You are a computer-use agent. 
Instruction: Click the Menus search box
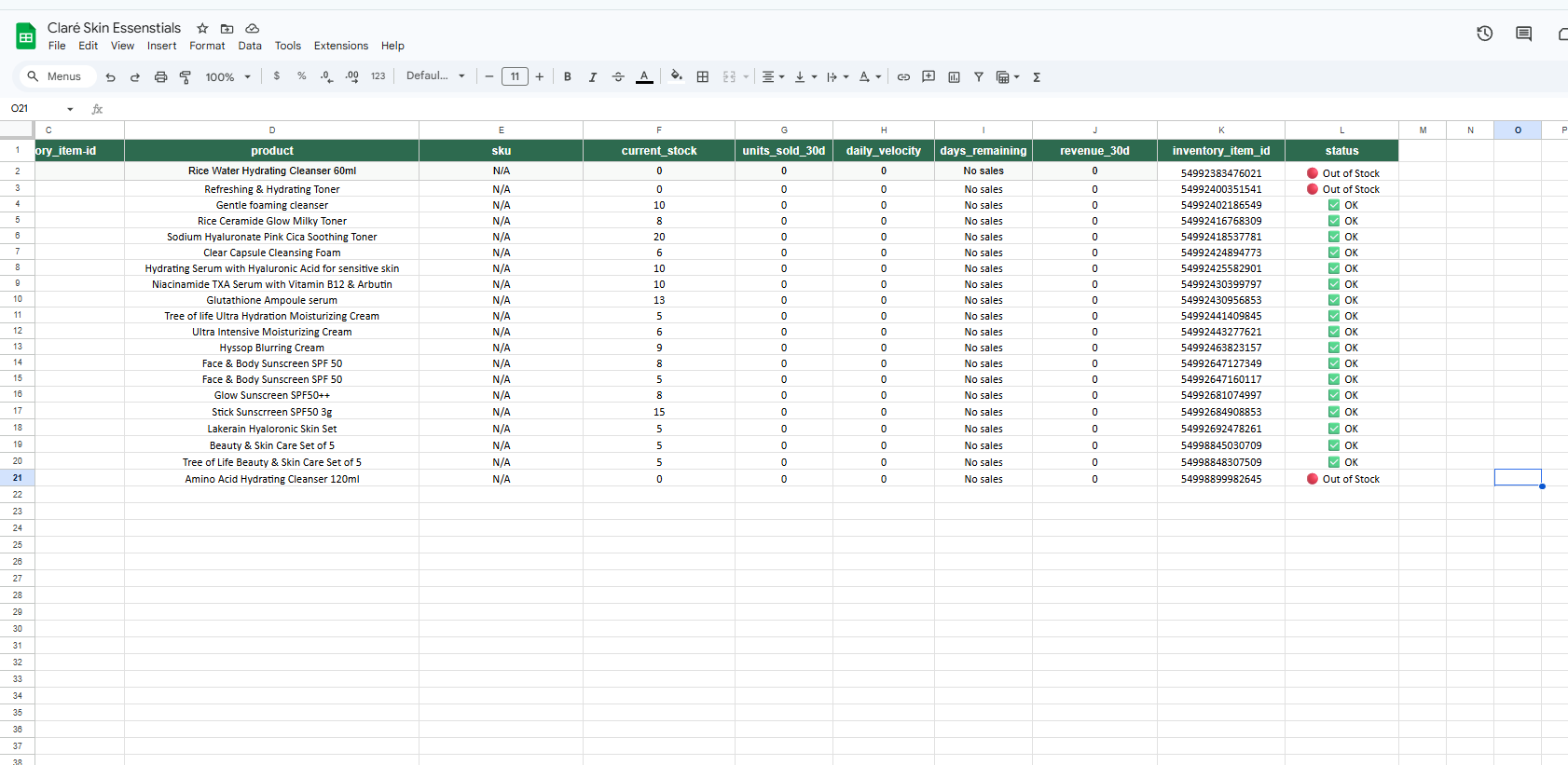click(x=57, y=76)
